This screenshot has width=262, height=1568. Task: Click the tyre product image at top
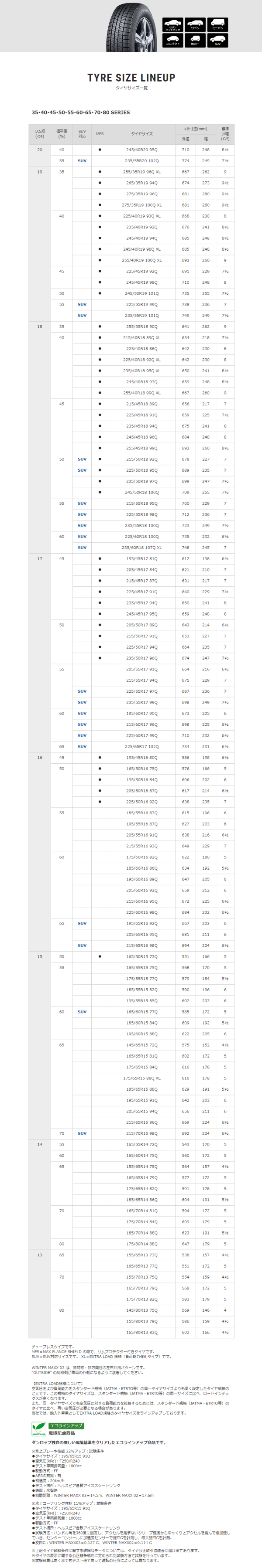coord(131,26)
